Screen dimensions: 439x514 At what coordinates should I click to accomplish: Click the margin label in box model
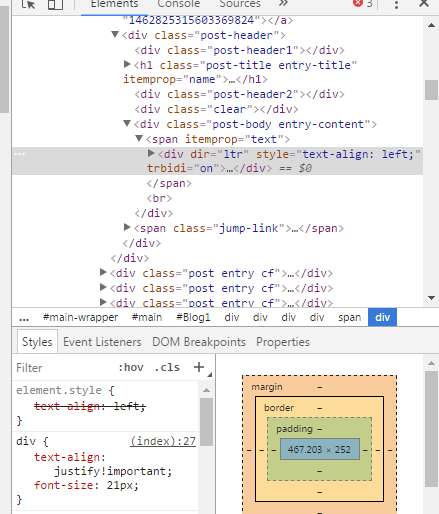tap(267, 387)
